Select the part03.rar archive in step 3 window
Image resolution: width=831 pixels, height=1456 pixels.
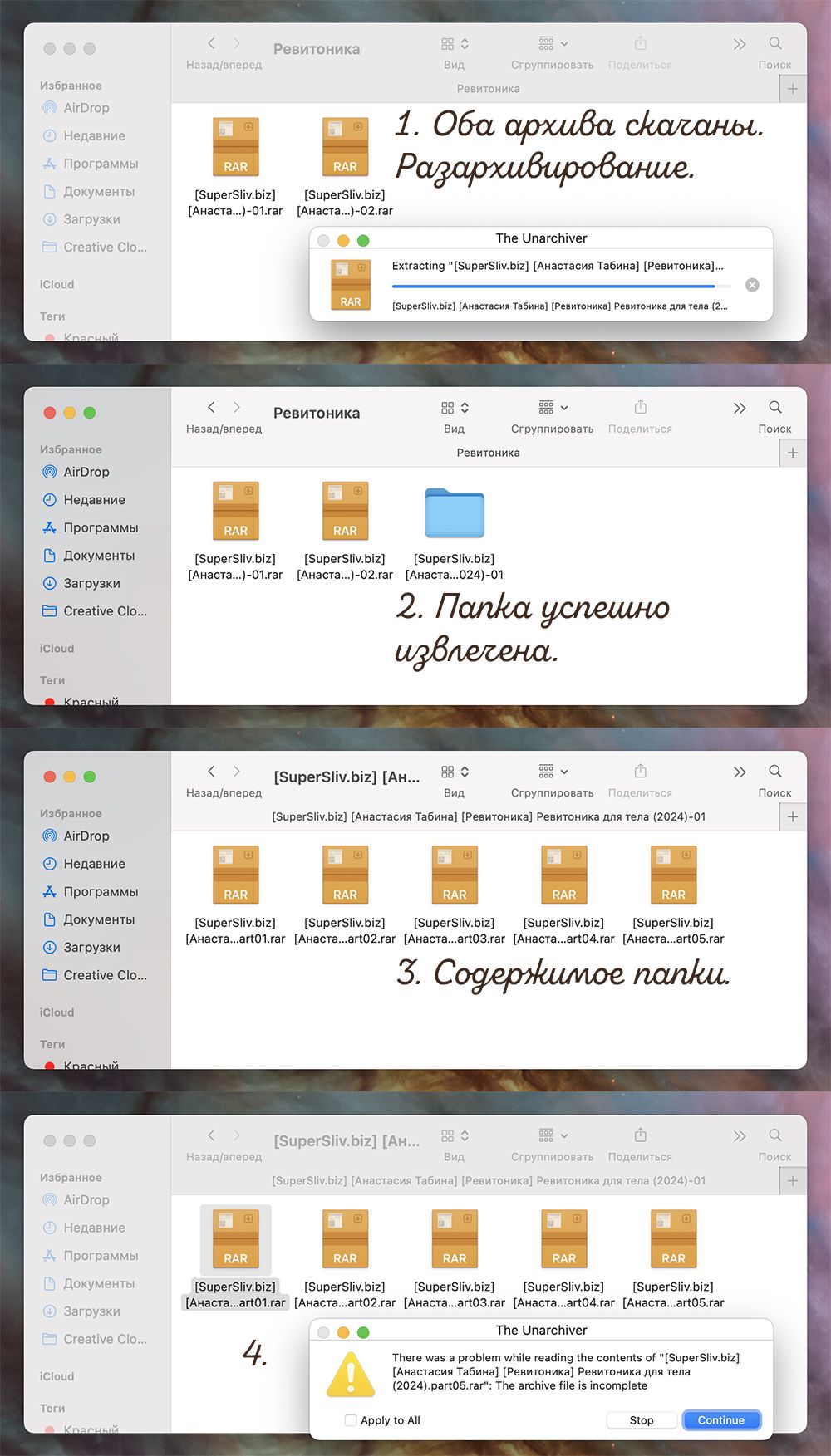click(455, 875)
